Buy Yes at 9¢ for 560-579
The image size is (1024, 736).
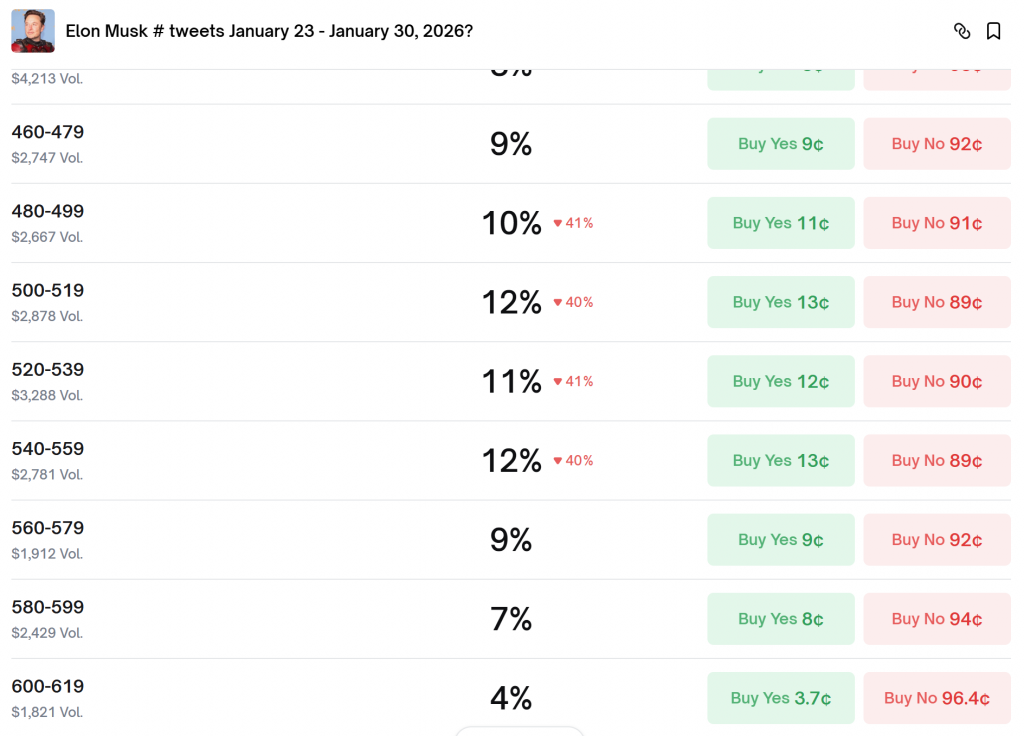781,540
